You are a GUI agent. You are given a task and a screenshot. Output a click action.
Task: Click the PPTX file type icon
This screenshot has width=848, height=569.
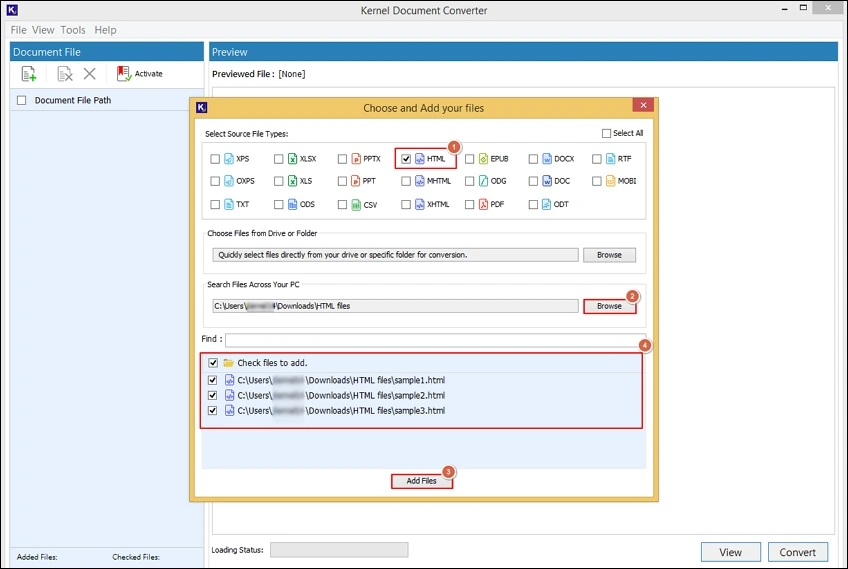(x=356, y=158)
